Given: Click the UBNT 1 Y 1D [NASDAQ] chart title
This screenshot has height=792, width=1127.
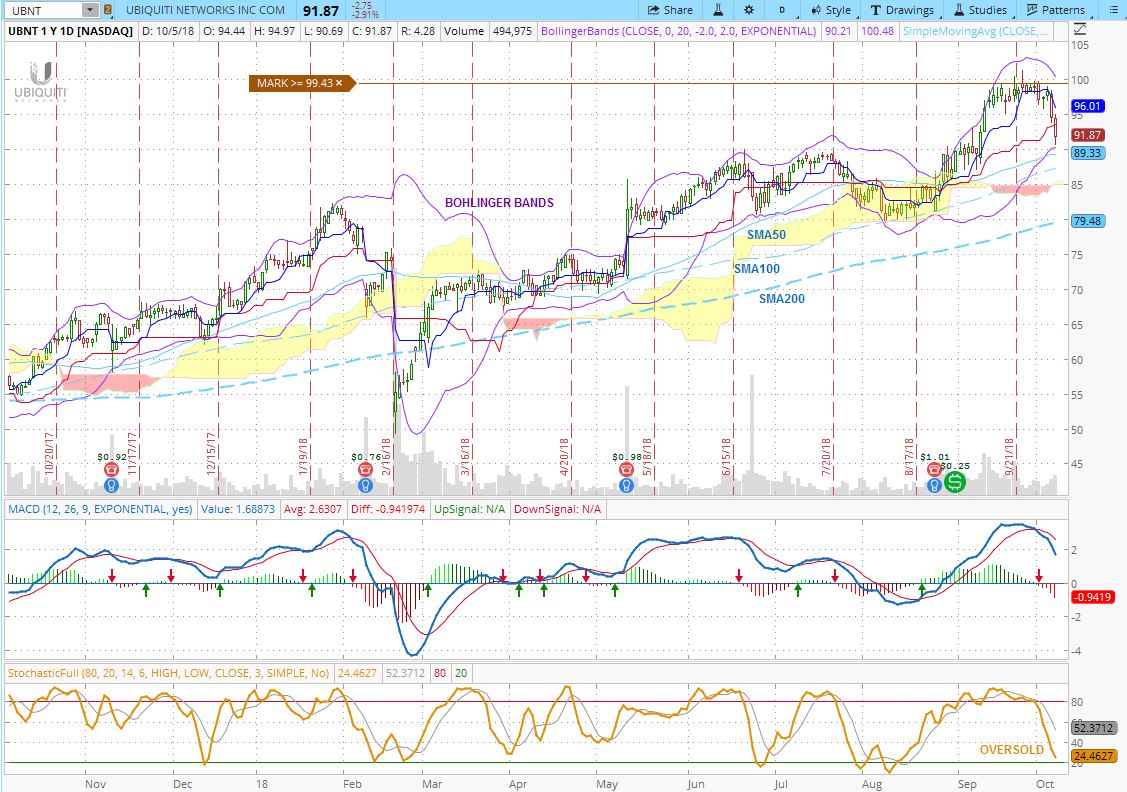Looking at the screenshot, I should 70,31.
